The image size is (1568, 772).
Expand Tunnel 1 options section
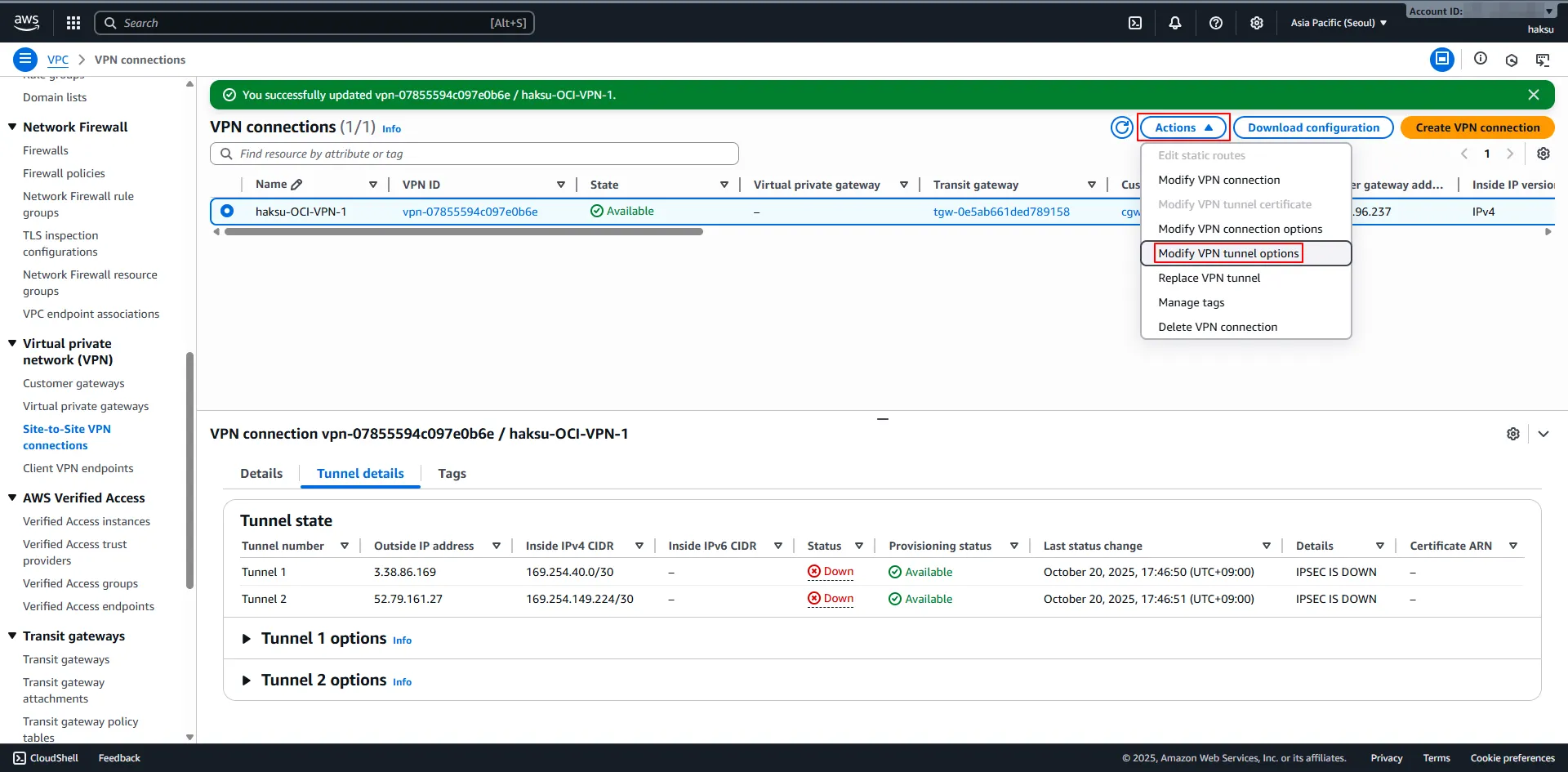[x=247, y=639]
